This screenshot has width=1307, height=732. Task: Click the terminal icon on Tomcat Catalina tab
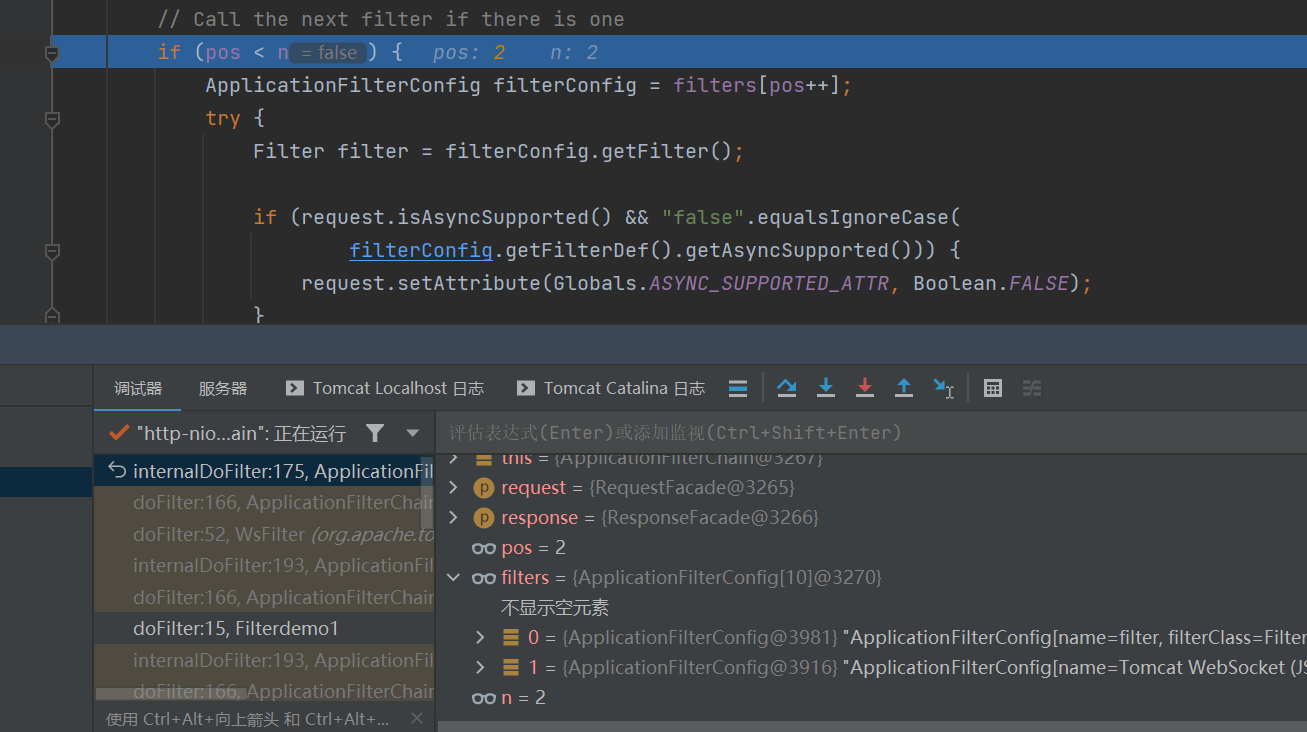525,388
